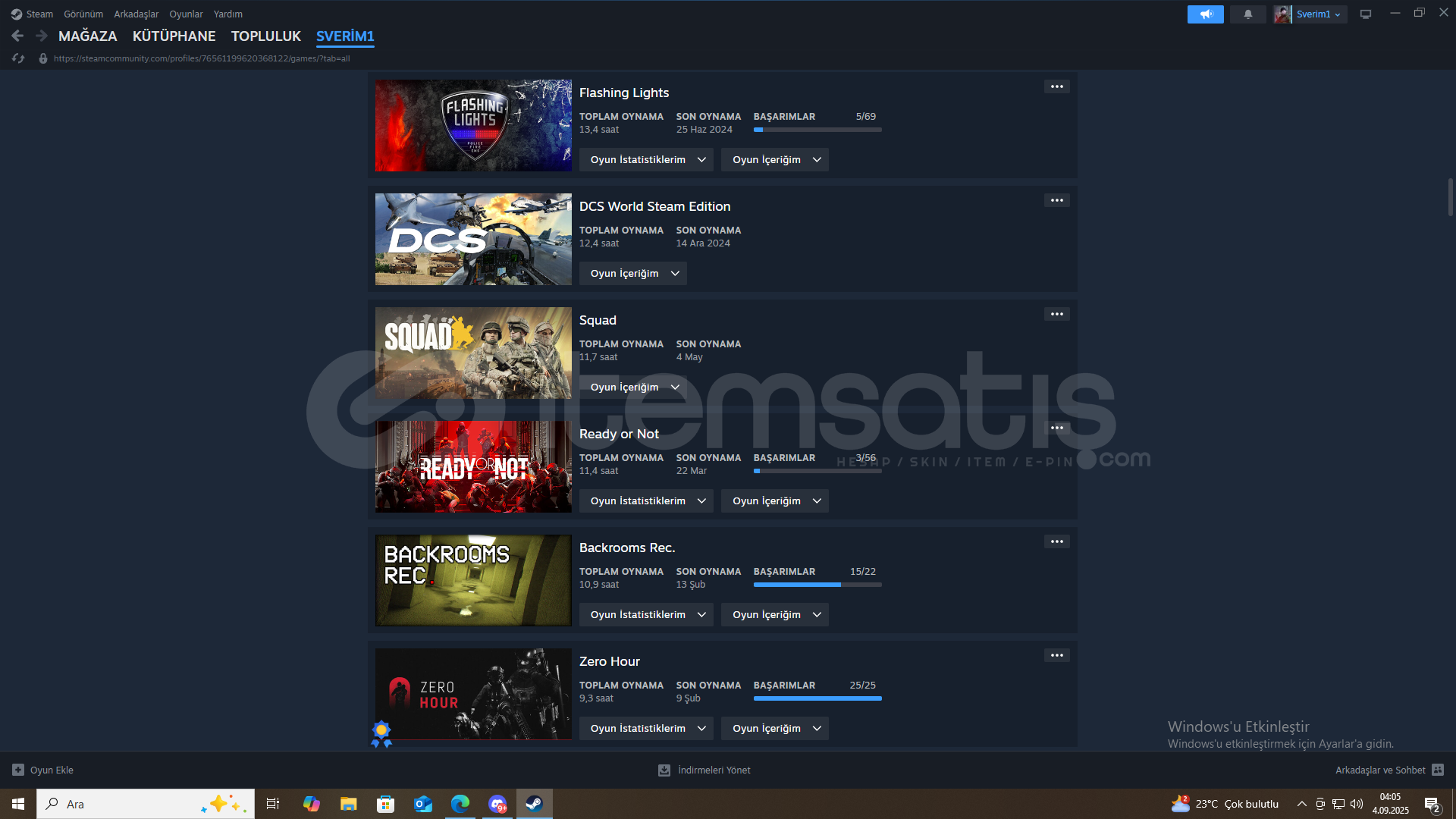
Task: Open the Sverim1 account dropdown
Action: pos(1319,14)
